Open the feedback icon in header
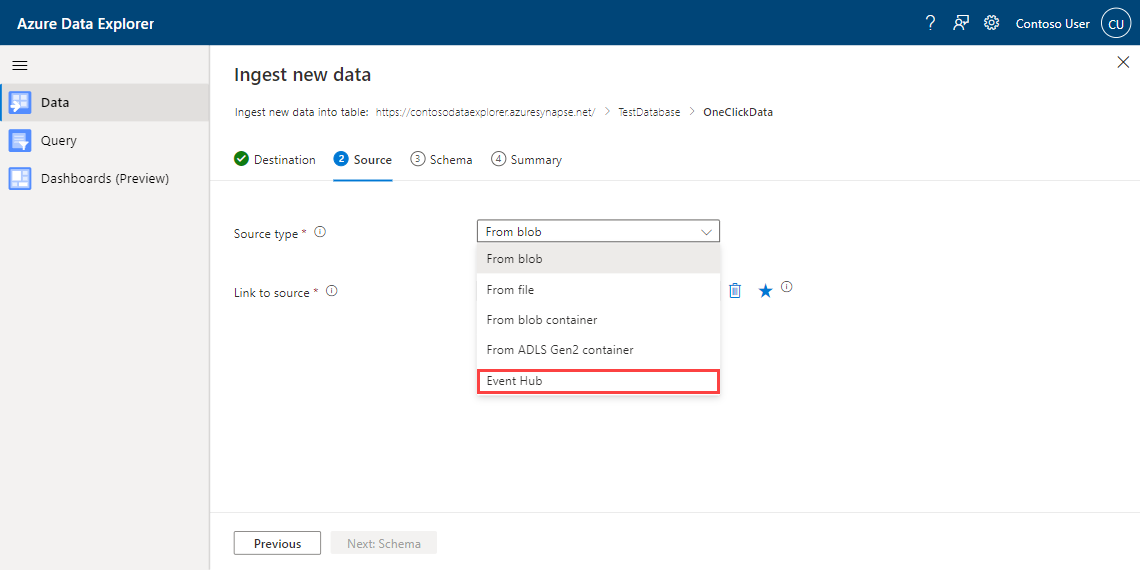Viewport: 1140px width, 570px height. click(x=960, y=23)
